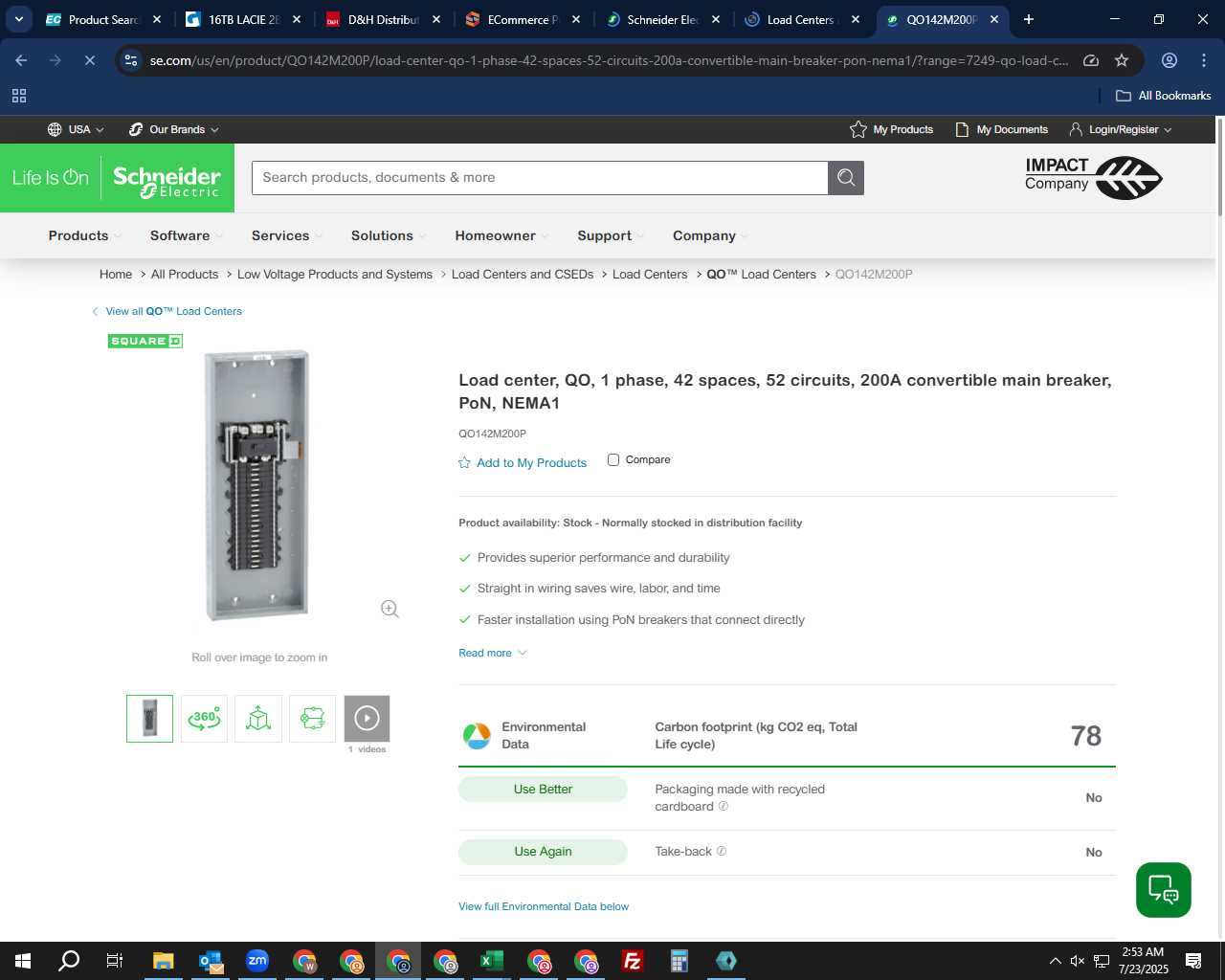Switch to the D&H Distributing tab
Viewport: 1225px width, 980px height.
pos(383,19)
